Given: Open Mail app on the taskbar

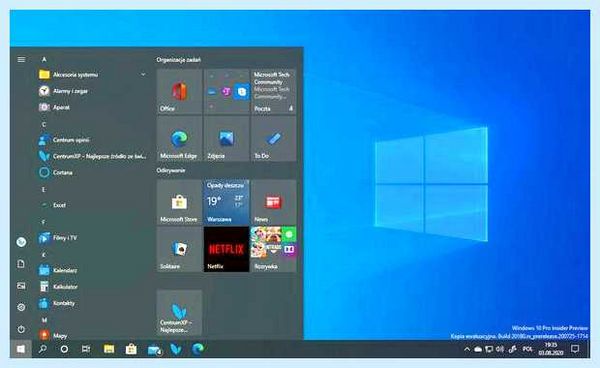Looking at the screenshot, I should [154, 349].
